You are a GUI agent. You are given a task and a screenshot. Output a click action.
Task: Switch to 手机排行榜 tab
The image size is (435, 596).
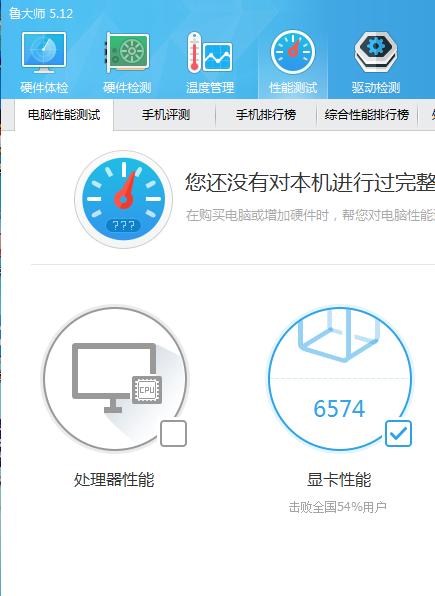(266, 115)
